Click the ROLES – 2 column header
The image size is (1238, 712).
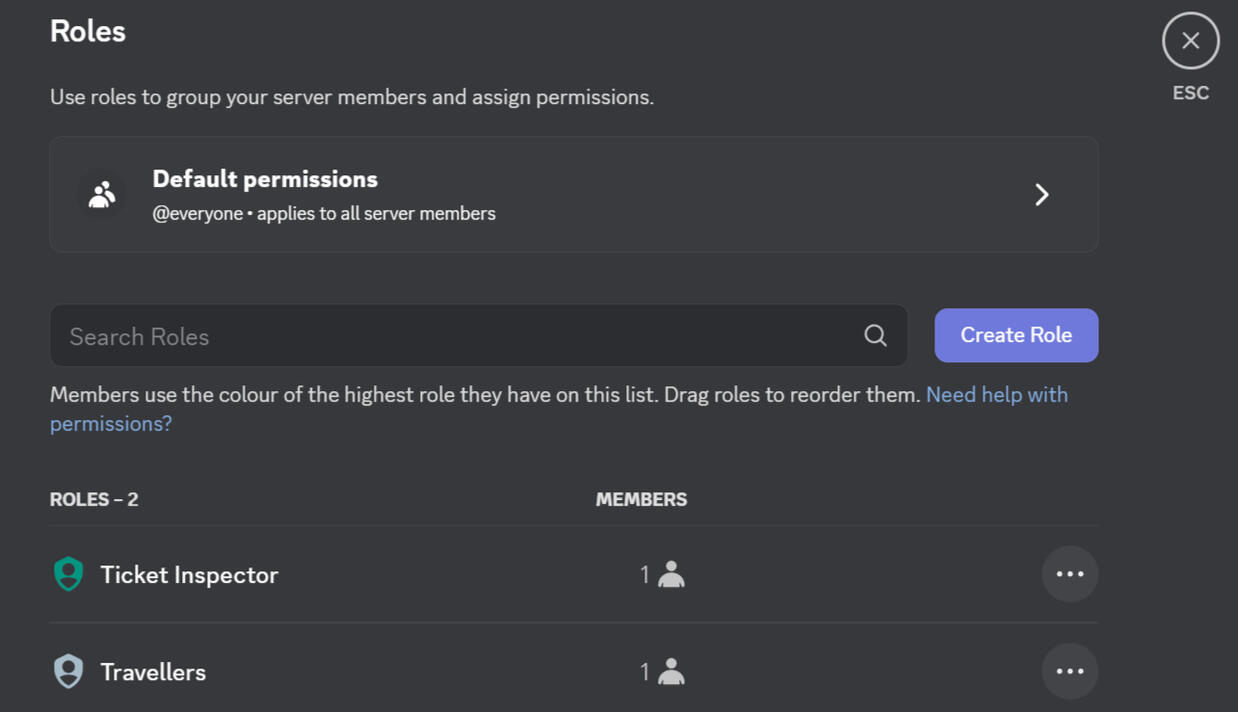(94, 499)
